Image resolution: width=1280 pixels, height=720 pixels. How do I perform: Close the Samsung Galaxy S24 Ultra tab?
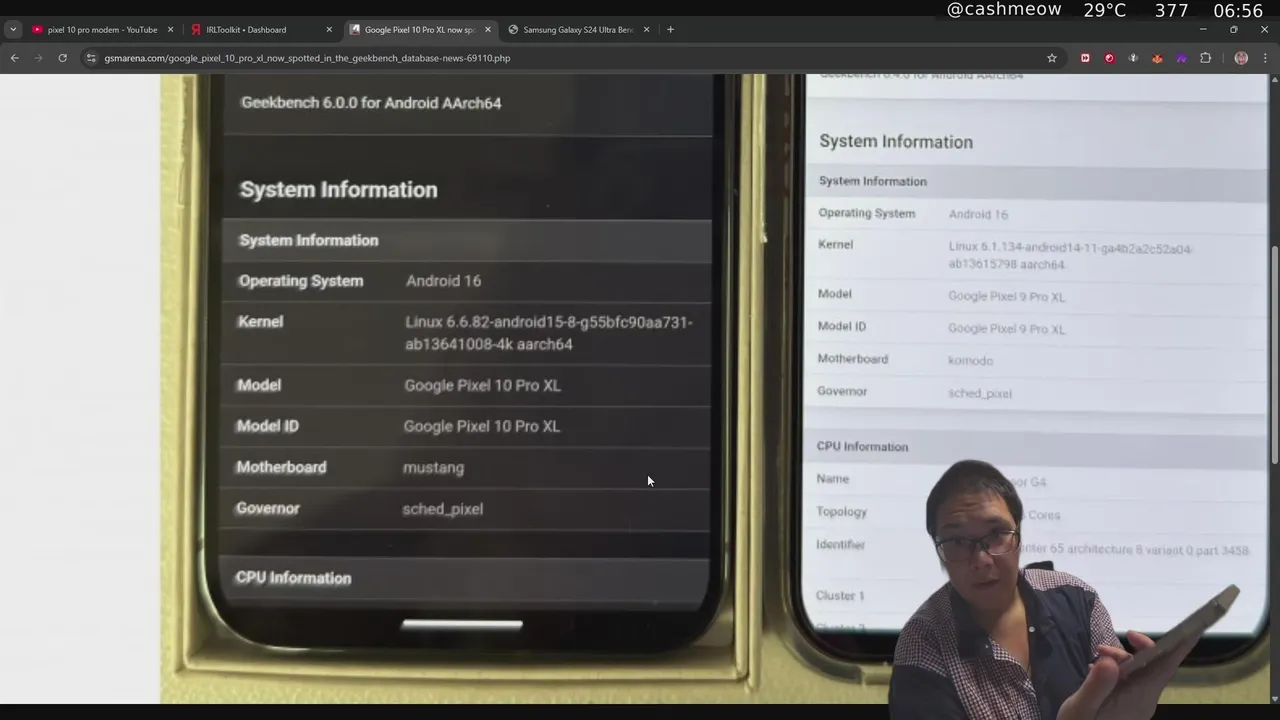[x=646, y=30]
